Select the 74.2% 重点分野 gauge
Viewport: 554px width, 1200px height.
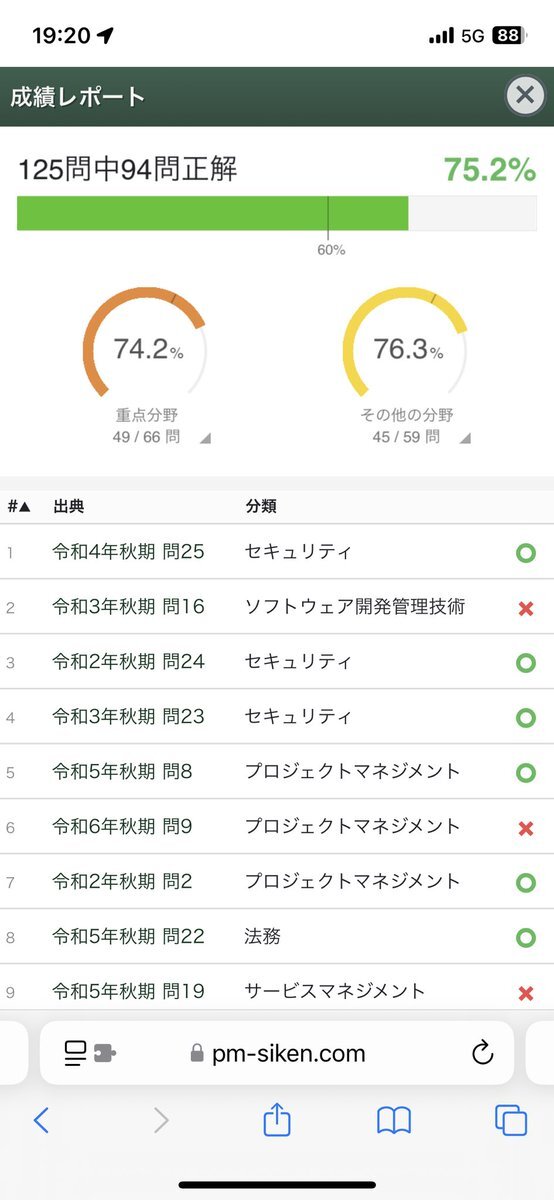(x=146, y=349)
